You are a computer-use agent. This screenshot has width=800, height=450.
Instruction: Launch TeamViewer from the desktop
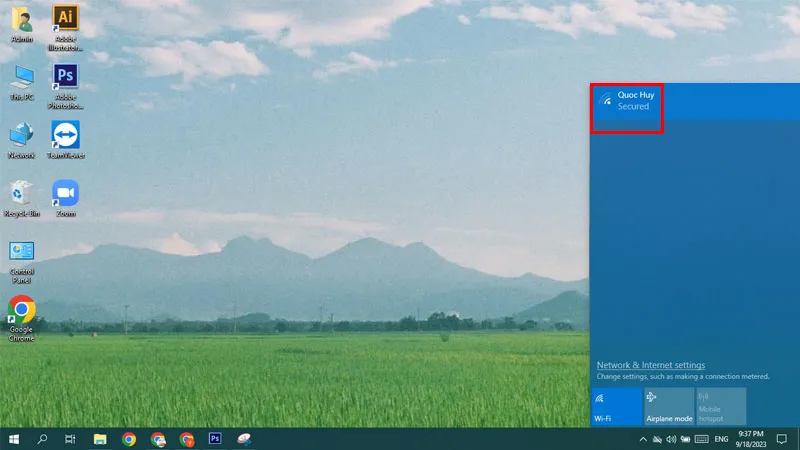tap(66, 135)
